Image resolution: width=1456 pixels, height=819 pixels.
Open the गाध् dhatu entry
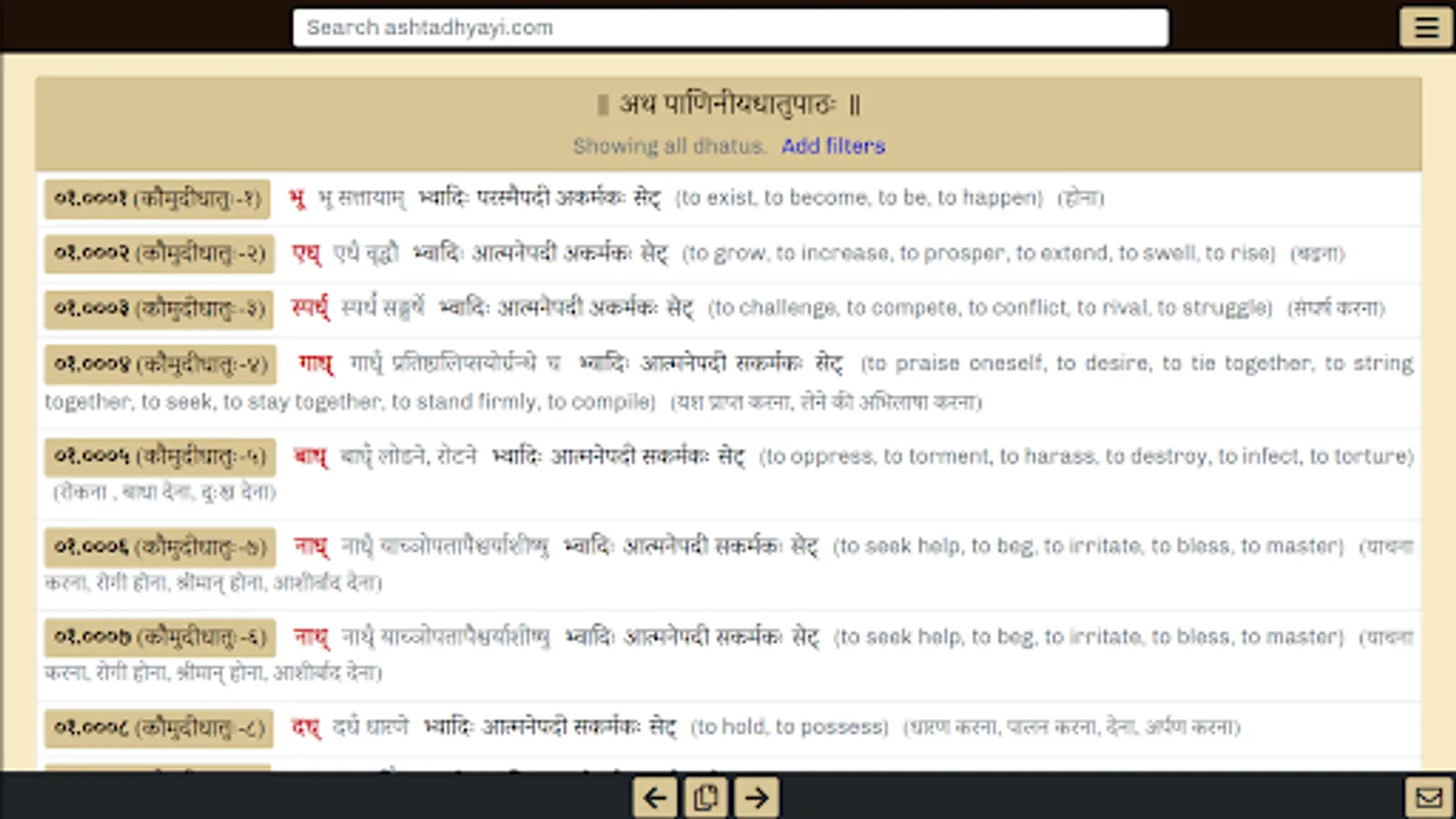click(x=314, y=363)
